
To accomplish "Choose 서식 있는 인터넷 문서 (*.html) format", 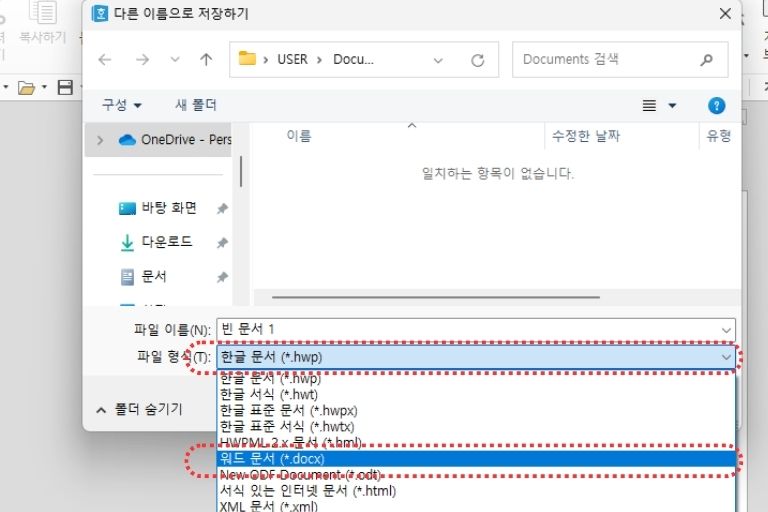I will pyautogui.click(x=476, y=490).
